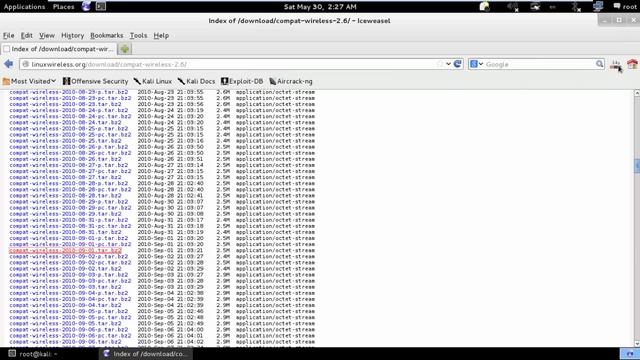Launch the Iceweasel icon in the top panel
Viewport: 640px width, 360px height.
pos(87,6)
